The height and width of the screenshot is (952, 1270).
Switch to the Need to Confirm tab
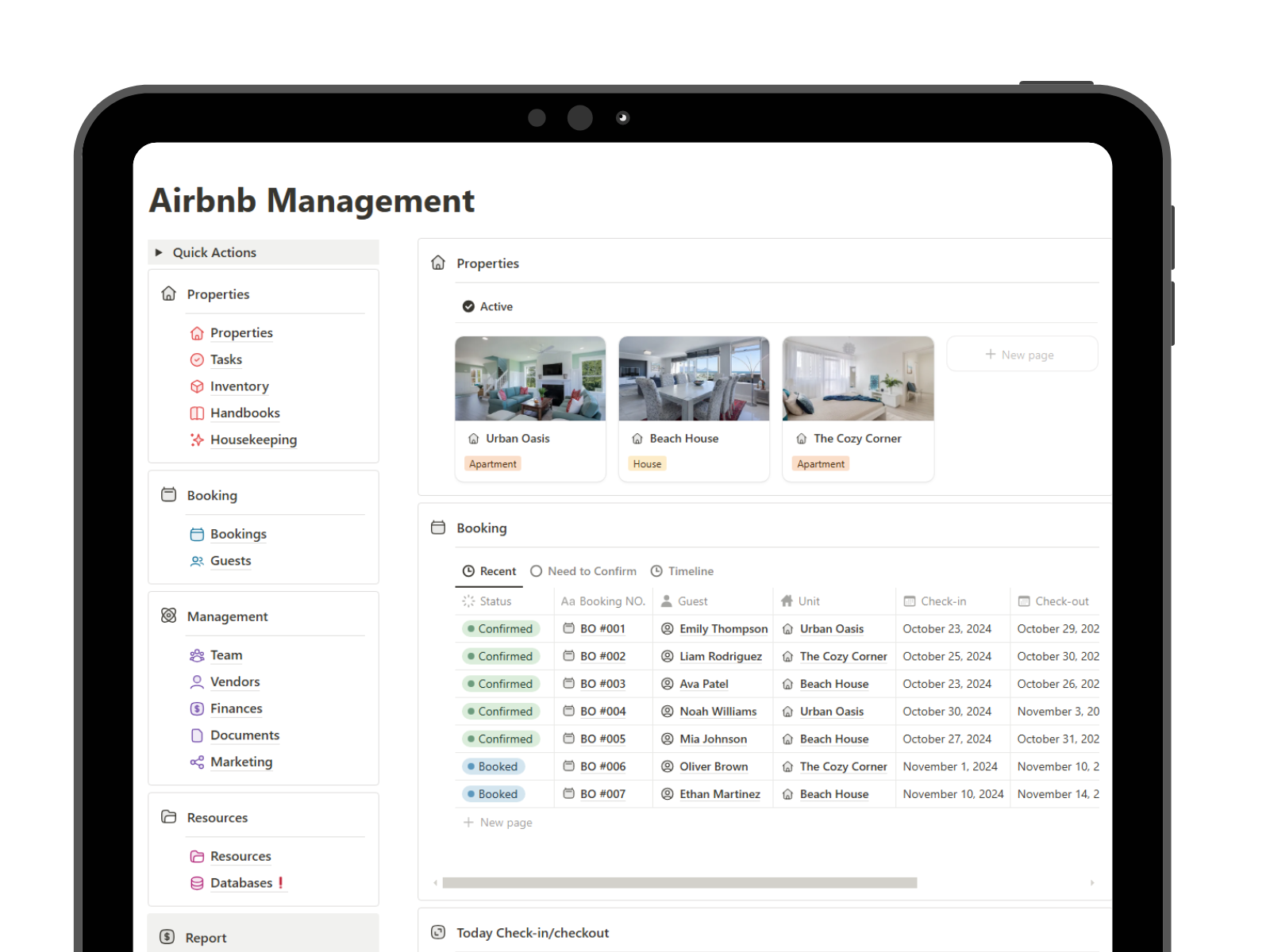pos(583,571)
